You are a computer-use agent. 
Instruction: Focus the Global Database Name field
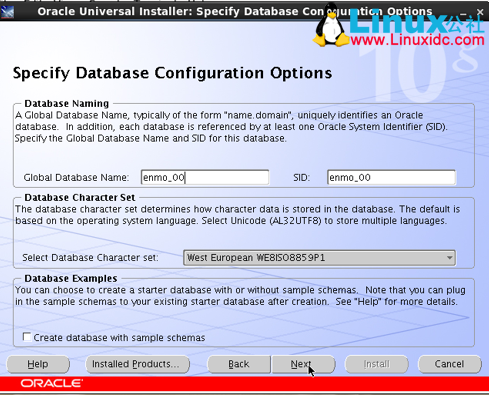click(205, 177)
